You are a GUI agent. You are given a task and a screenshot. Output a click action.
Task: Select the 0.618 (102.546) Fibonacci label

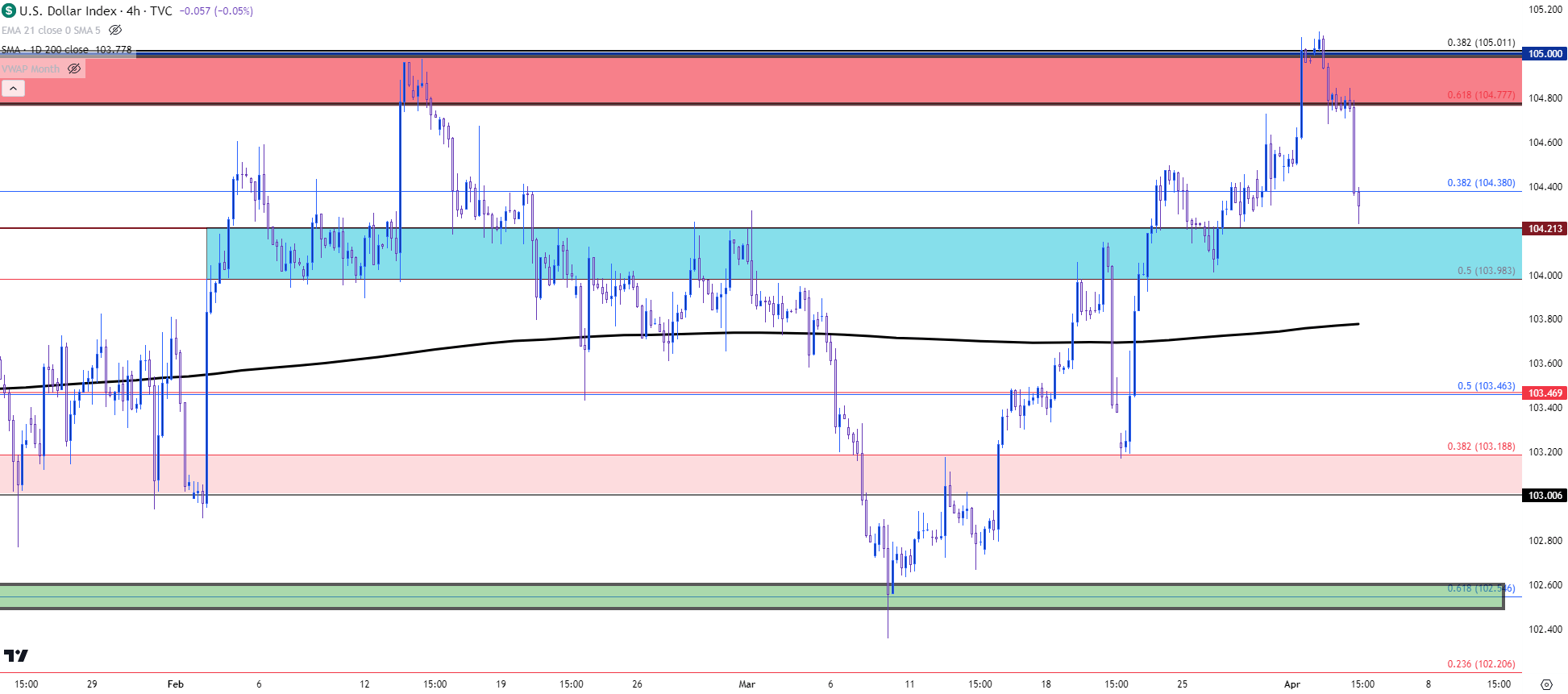(x=1481, y=588)
